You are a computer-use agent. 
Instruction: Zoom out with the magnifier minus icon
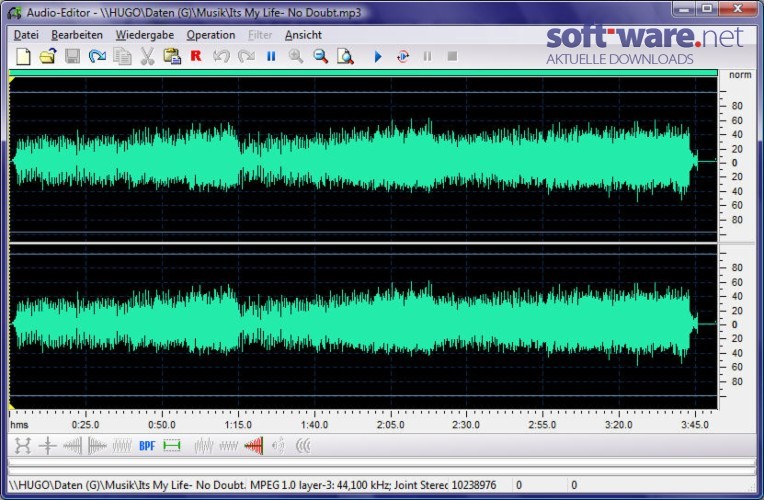pos(321,57)
